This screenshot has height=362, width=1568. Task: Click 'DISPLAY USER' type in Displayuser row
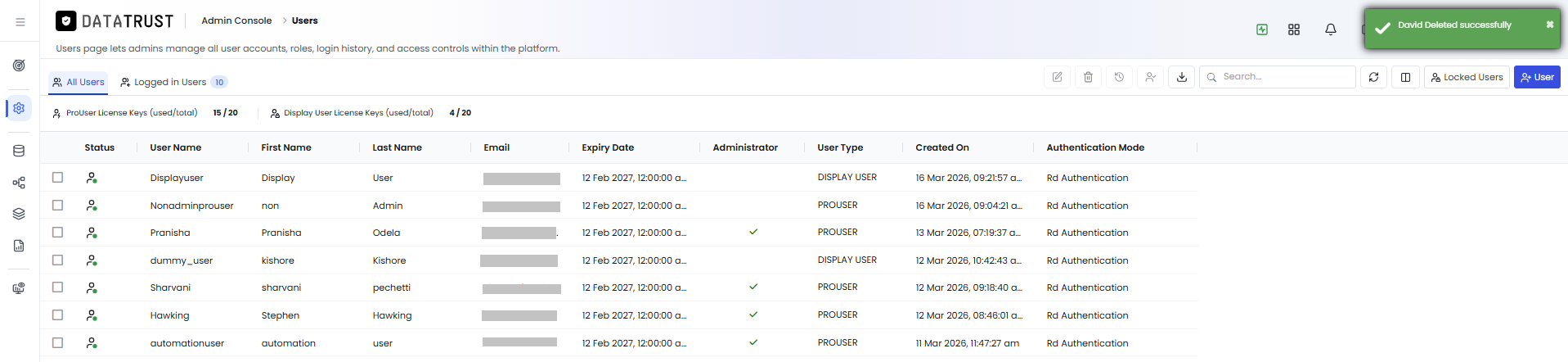847,178
